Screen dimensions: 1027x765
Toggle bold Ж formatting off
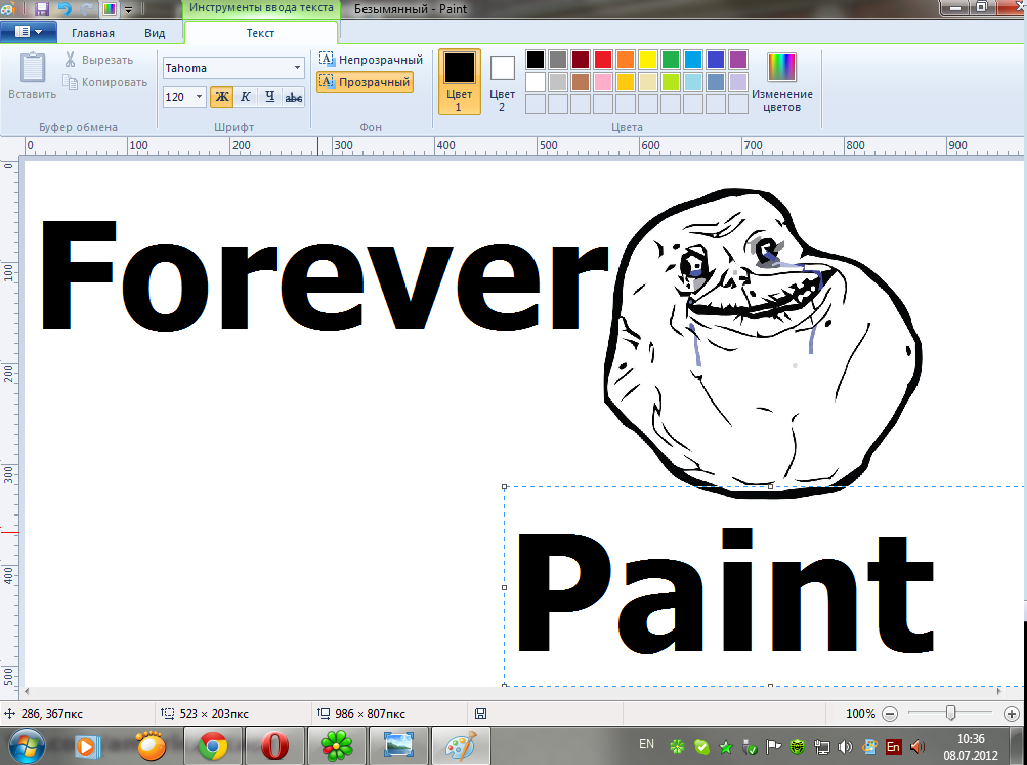click(221, 97)
